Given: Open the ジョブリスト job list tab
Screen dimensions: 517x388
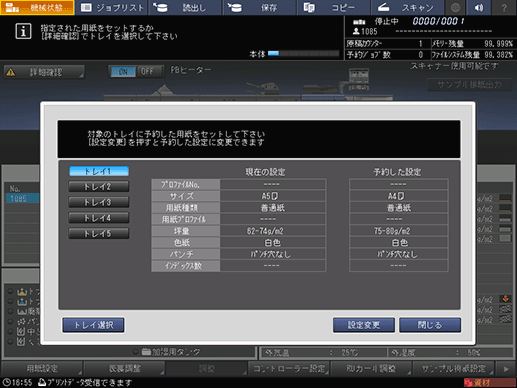Looking at the screenshot, I should [x=112, y=7].
